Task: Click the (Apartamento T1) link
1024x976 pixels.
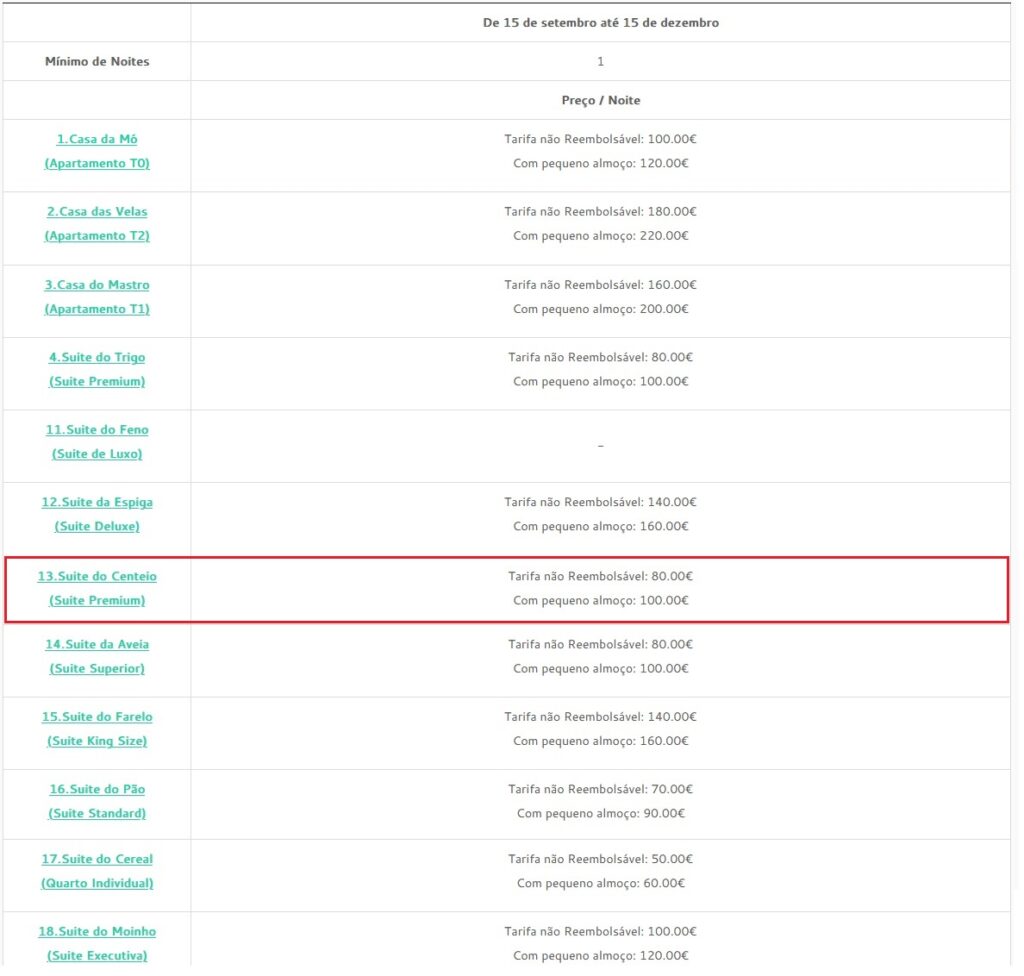Action: [97, 309]
